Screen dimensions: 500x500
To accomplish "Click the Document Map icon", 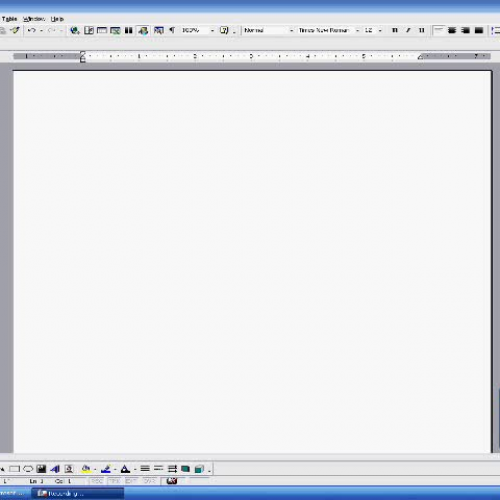I will [x=159, y=30].
